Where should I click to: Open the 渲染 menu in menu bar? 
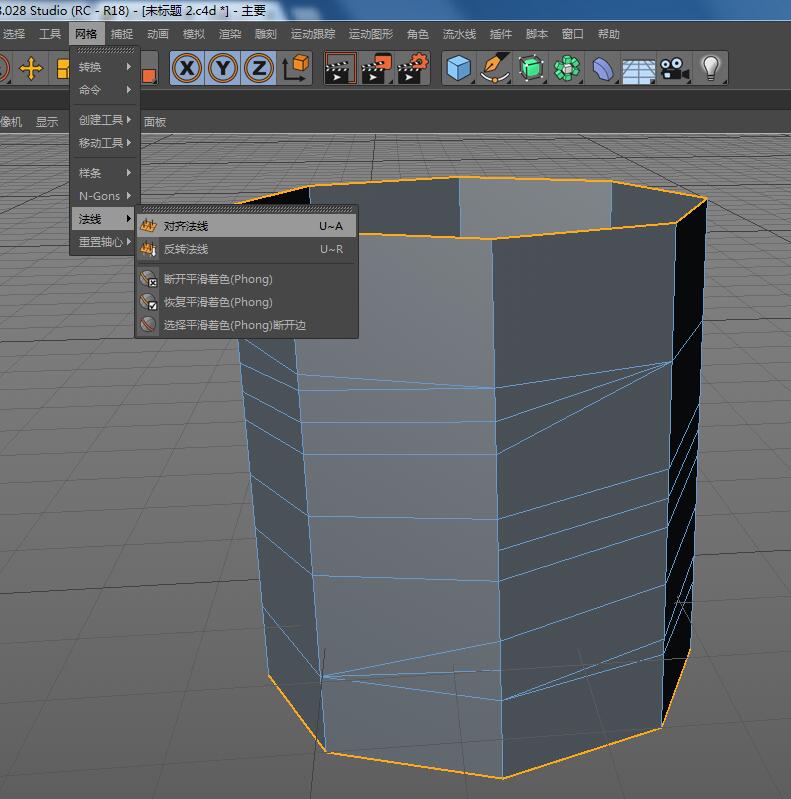tap(229, 34)
